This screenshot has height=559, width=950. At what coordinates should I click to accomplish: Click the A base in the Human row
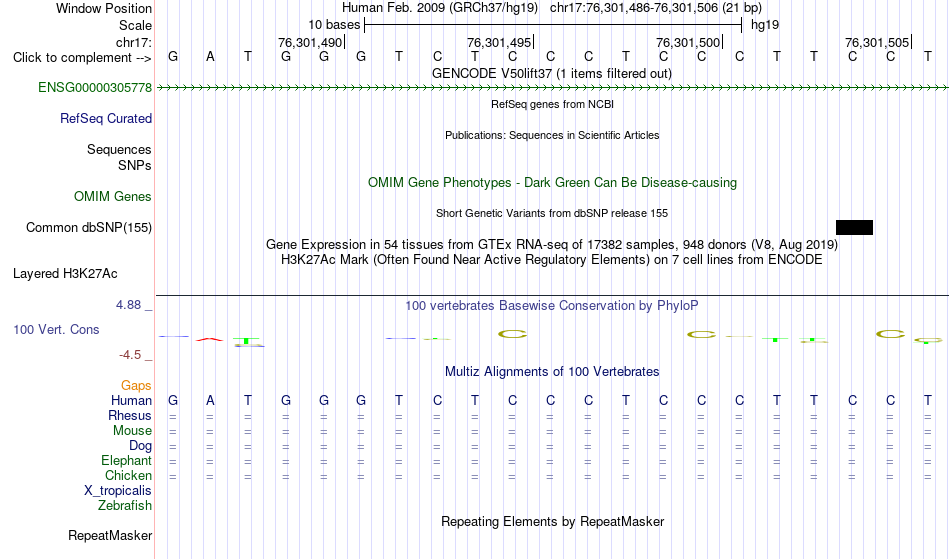tap(210, 400)
